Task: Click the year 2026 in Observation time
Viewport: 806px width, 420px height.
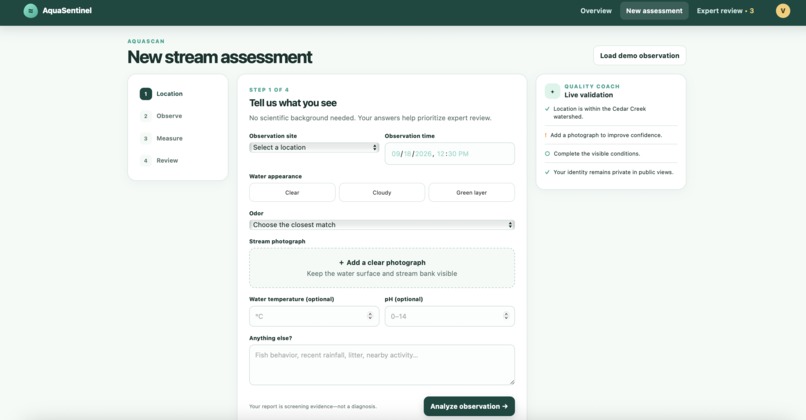Action: coord(423,154)
